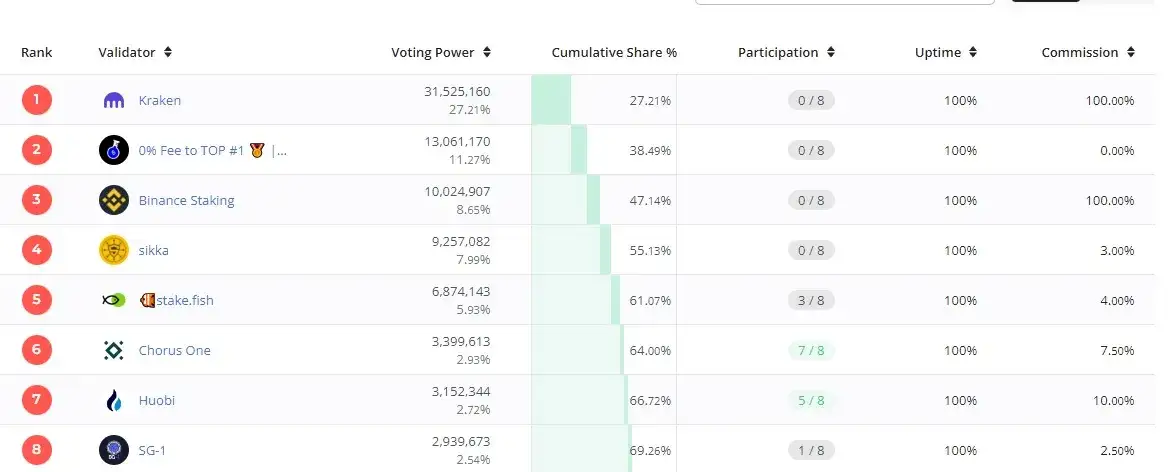This screenshot has height=472, width=1169.
Task: Open the Kraken validator link
Action: coord(160,100)
